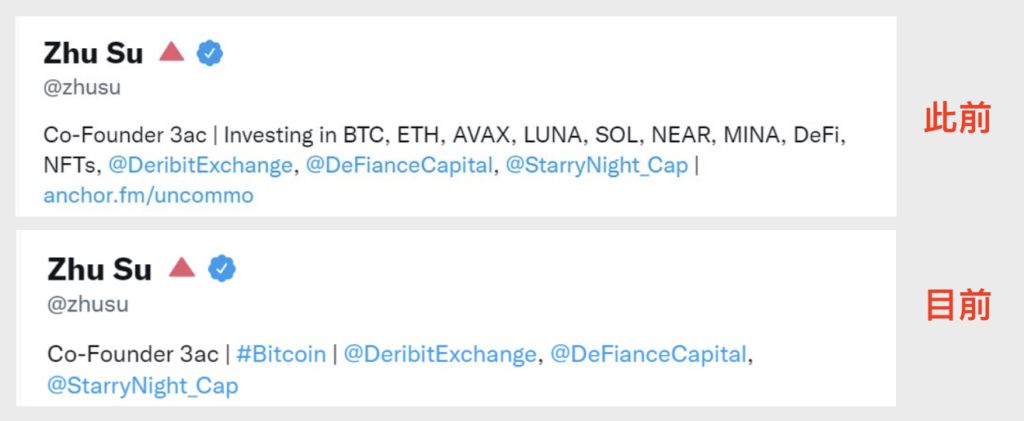The width and height of the screenshot is (1024, 421).
Task: Select the @zhusu handle in the 此前 profile
Action: [82, 87]
